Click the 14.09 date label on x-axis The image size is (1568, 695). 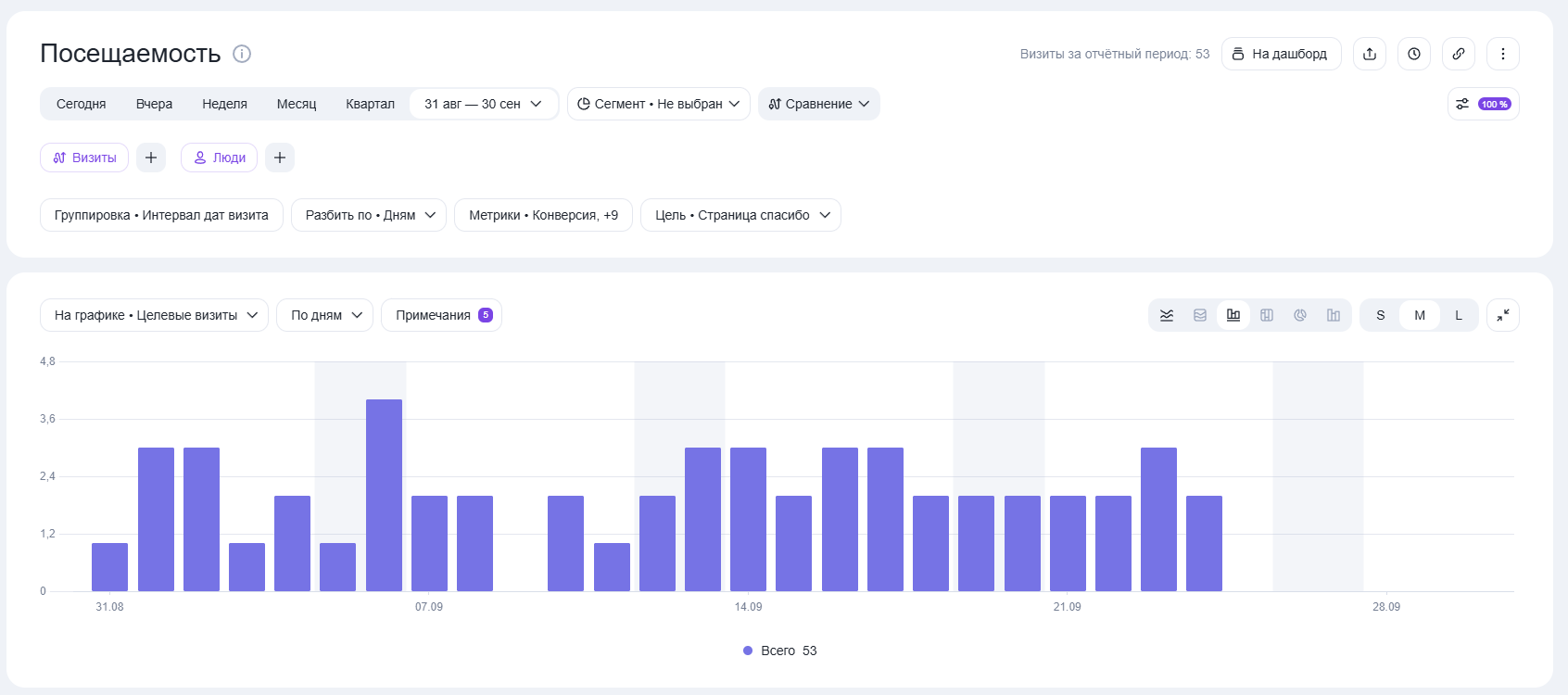tap(749, 607)
